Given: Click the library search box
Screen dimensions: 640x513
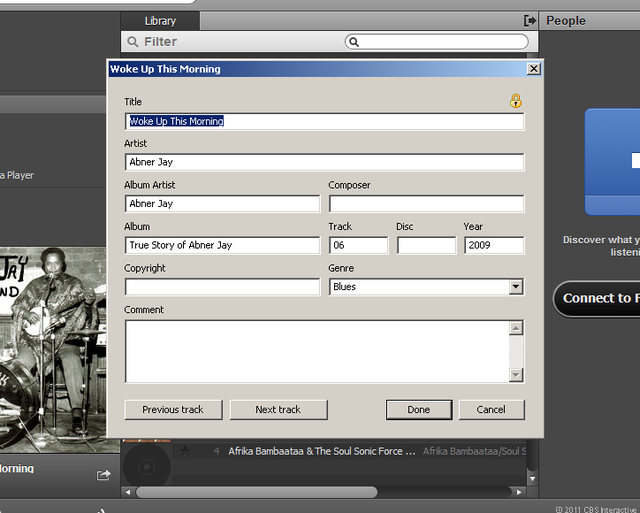Looking at the screenshot, I should [x=436, y=42].
